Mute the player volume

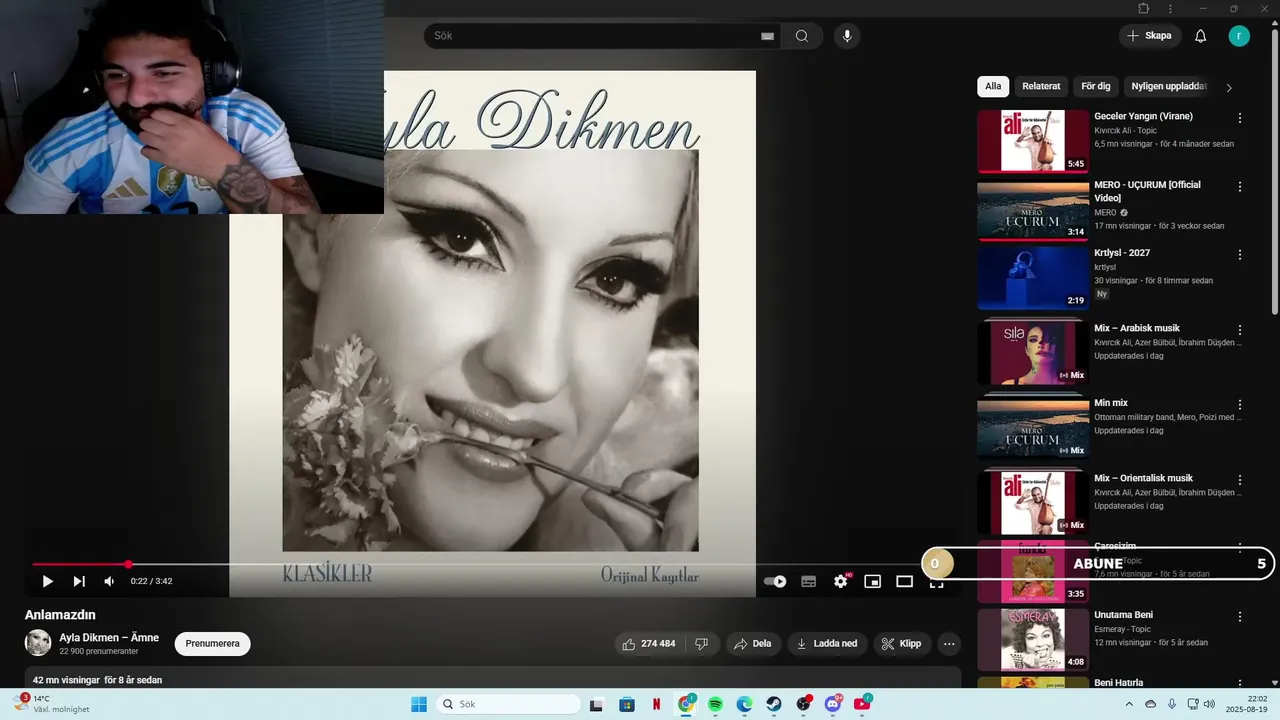click(x=109, y=581)
